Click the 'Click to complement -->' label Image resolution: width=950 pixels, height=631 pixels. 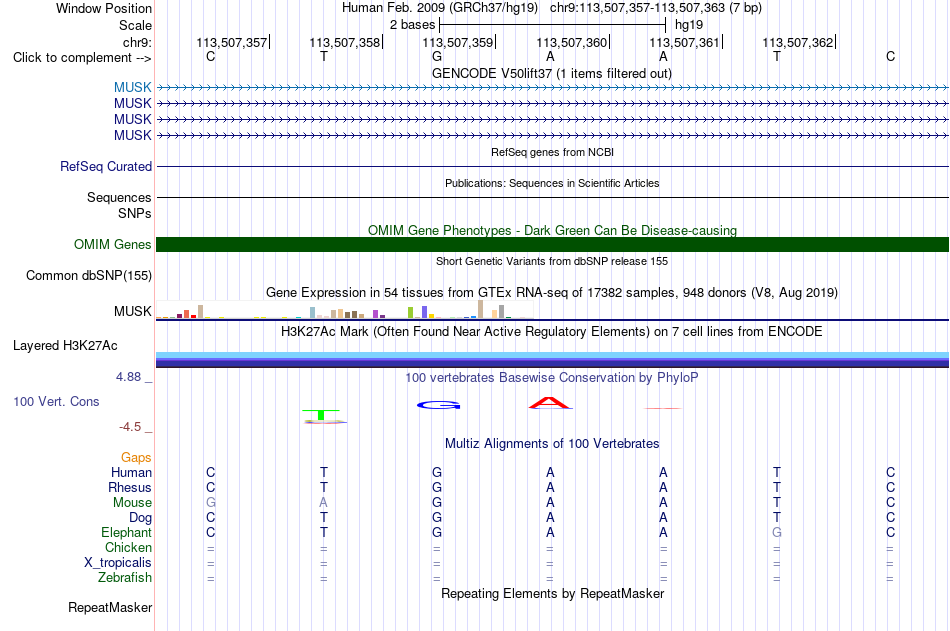pos(82,58)
